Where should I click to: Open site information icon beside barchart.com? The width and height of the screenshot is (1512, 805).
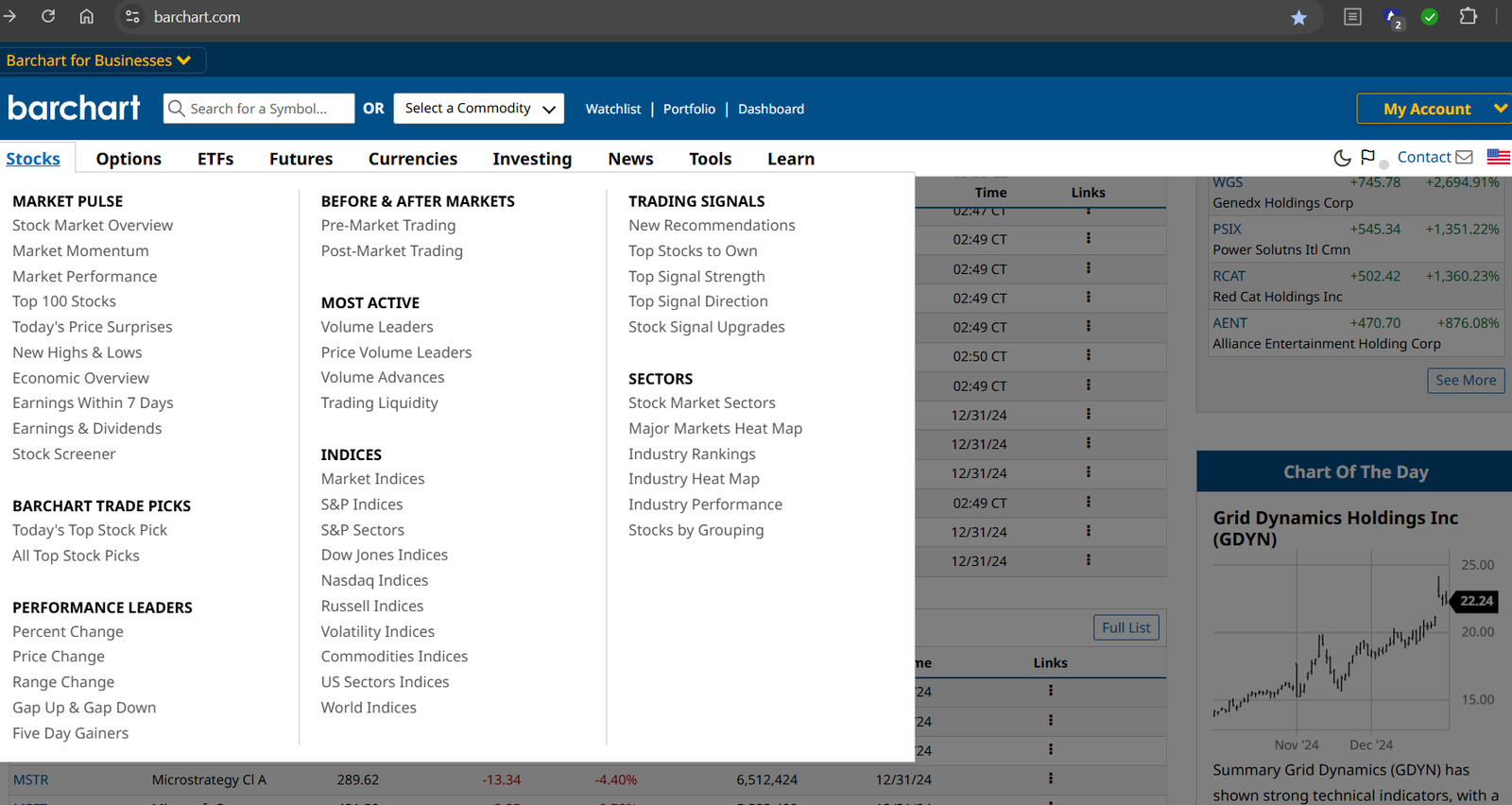pyautogui.click(x=132, y=17)
